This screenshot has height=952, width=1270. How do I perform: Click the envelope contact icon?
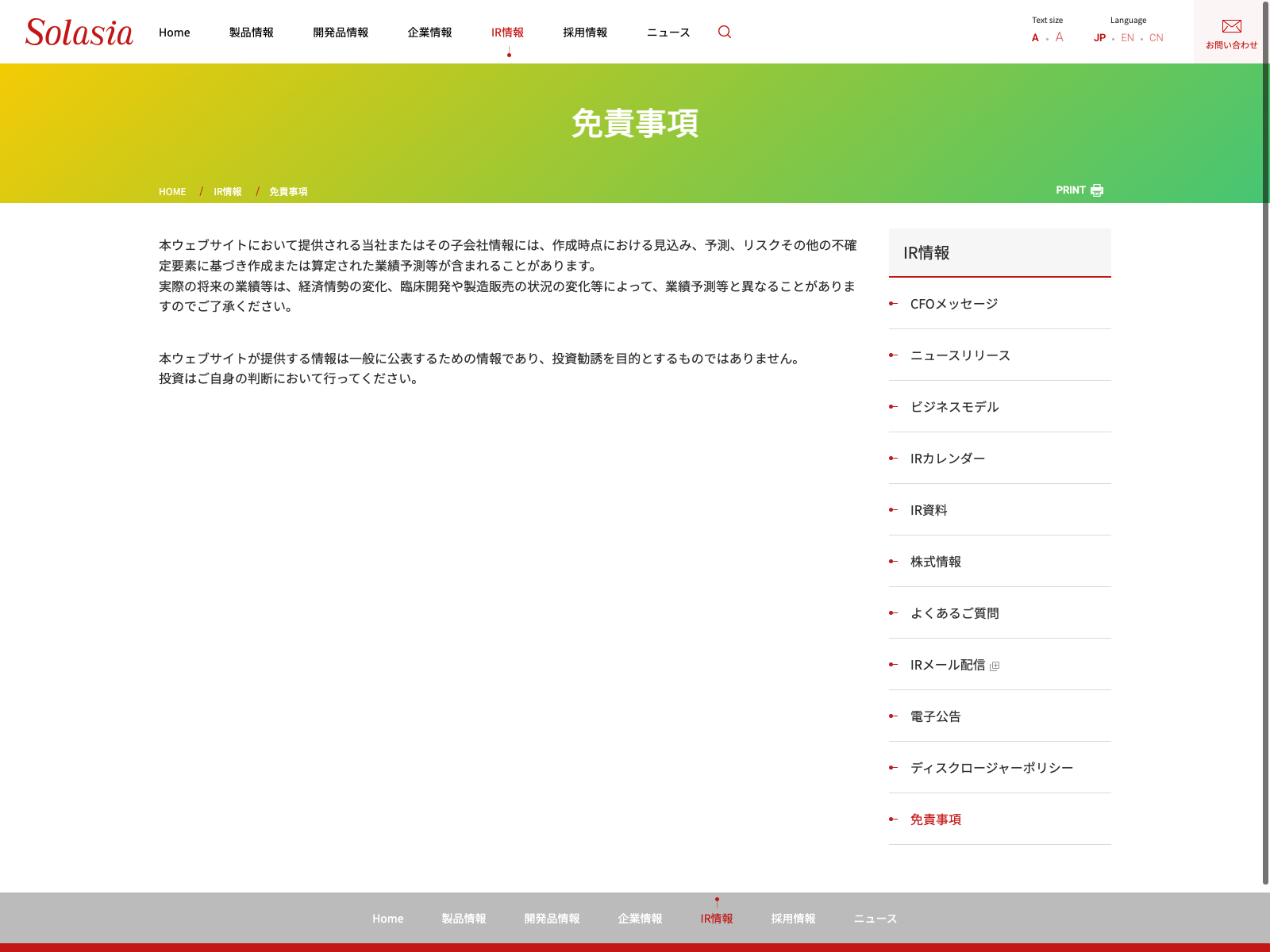click(x=1231, y=27)
